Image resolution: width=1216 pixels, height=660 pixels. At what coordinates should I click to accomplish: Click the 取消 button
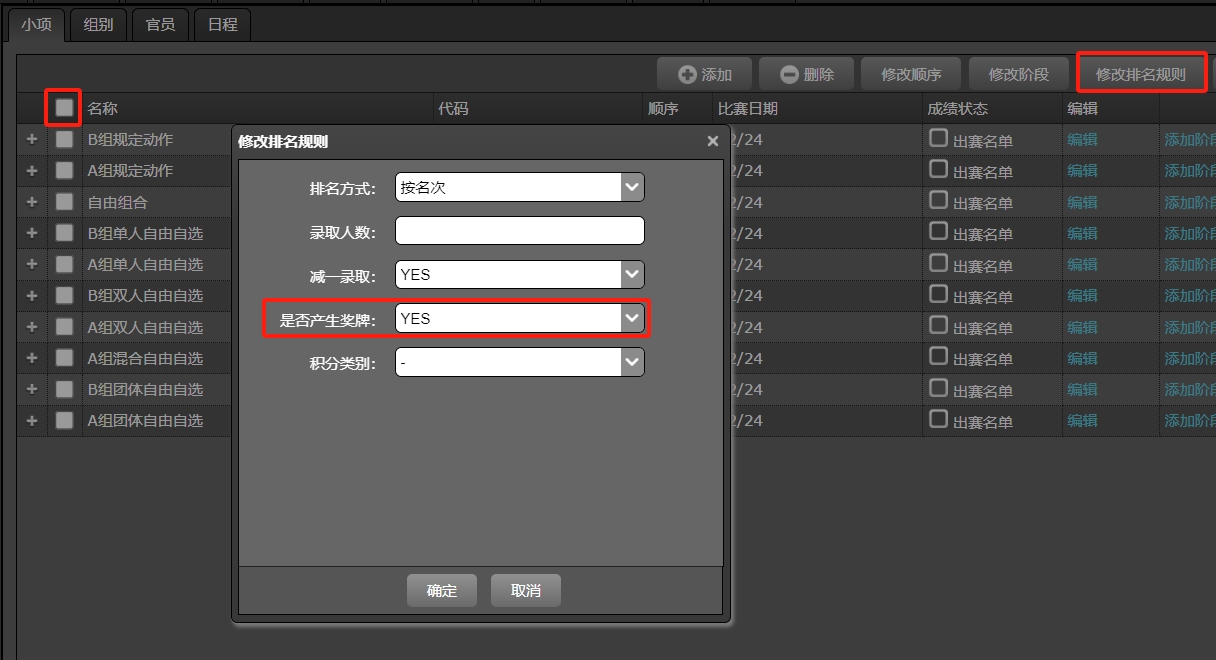(525, 590)
